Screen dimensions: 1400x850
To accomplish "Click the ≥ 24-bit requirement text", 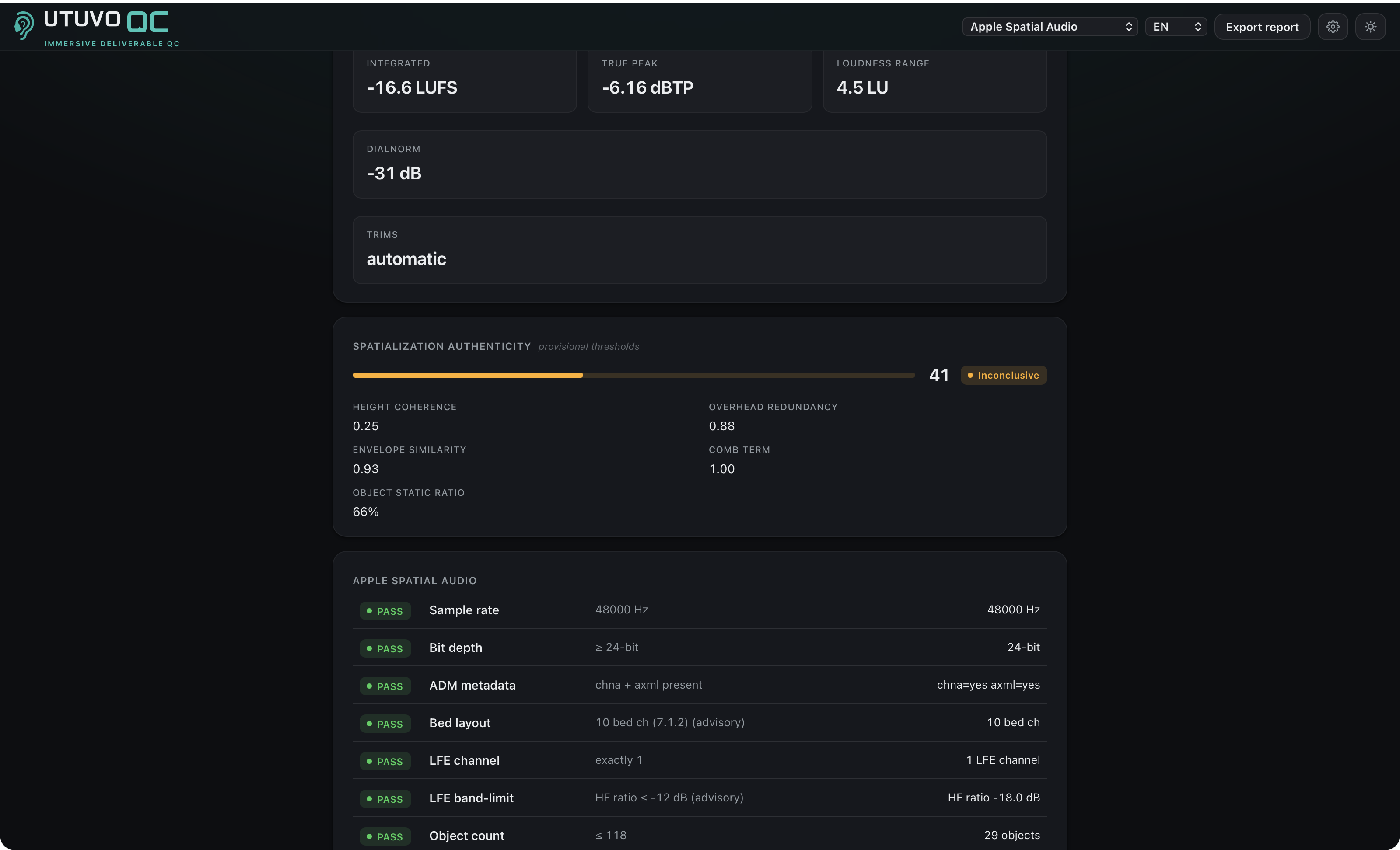I will click(x=616, y=647).
